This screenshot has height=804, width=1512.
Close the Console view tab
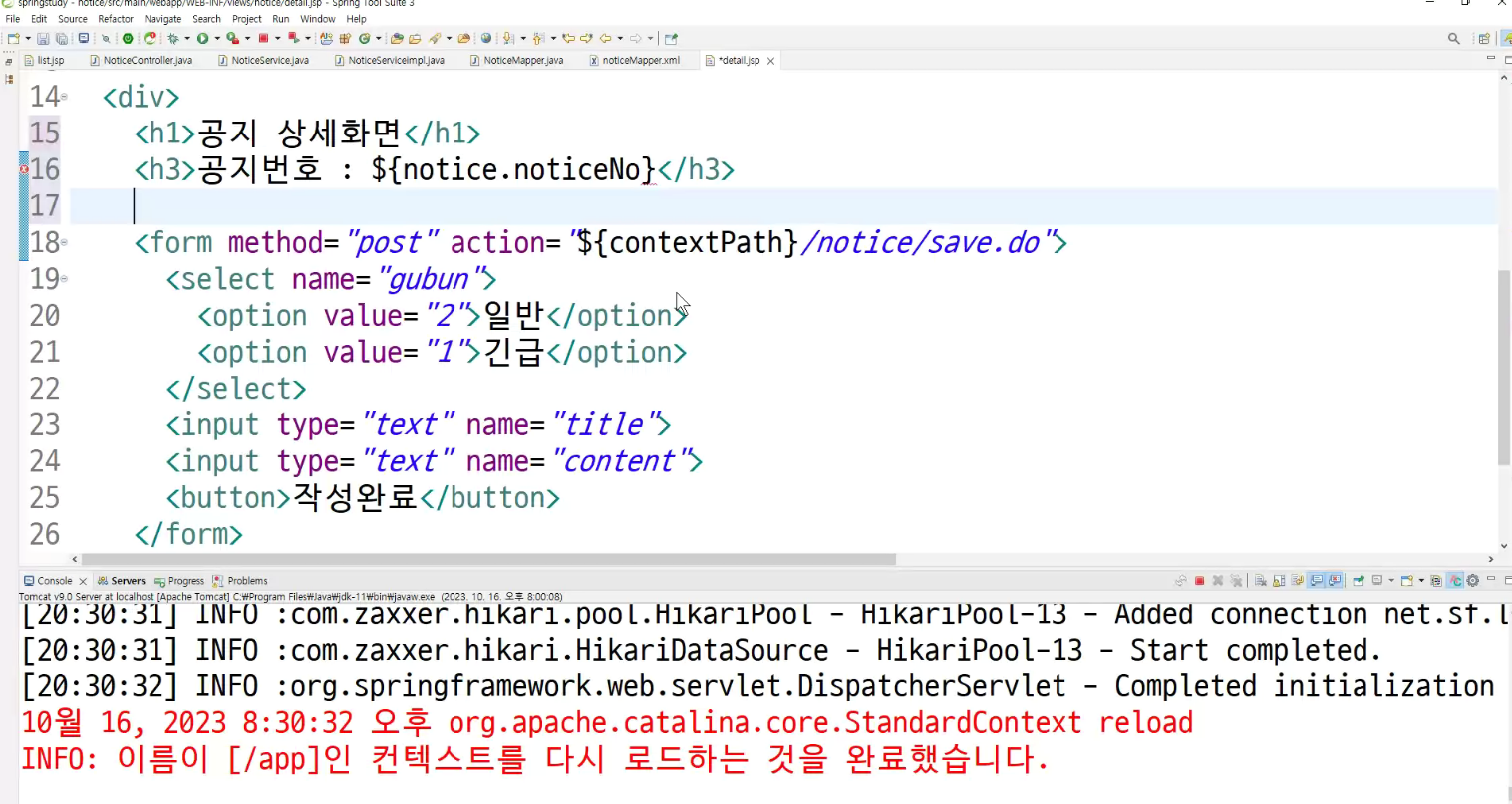click(x=83, y=581)
